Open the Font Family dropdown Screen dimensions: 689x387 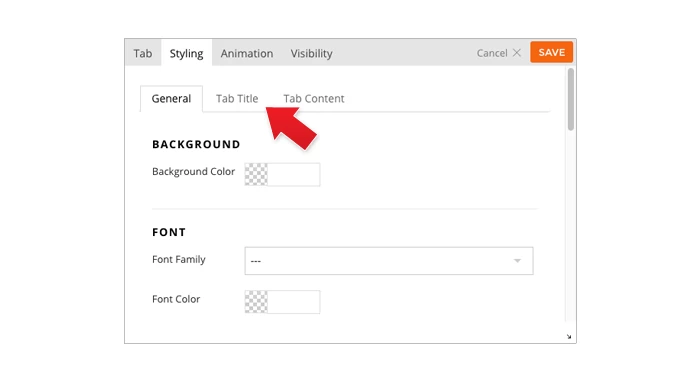point(389,261)
